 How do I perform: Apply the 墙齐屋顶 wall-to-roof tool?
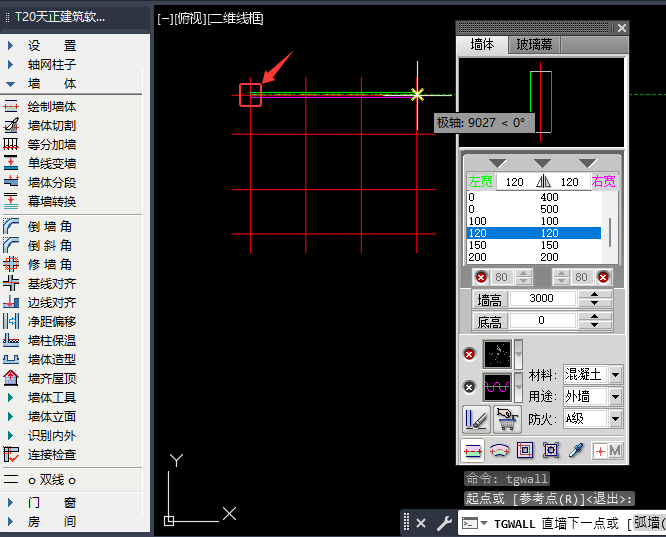click(40, 378)
